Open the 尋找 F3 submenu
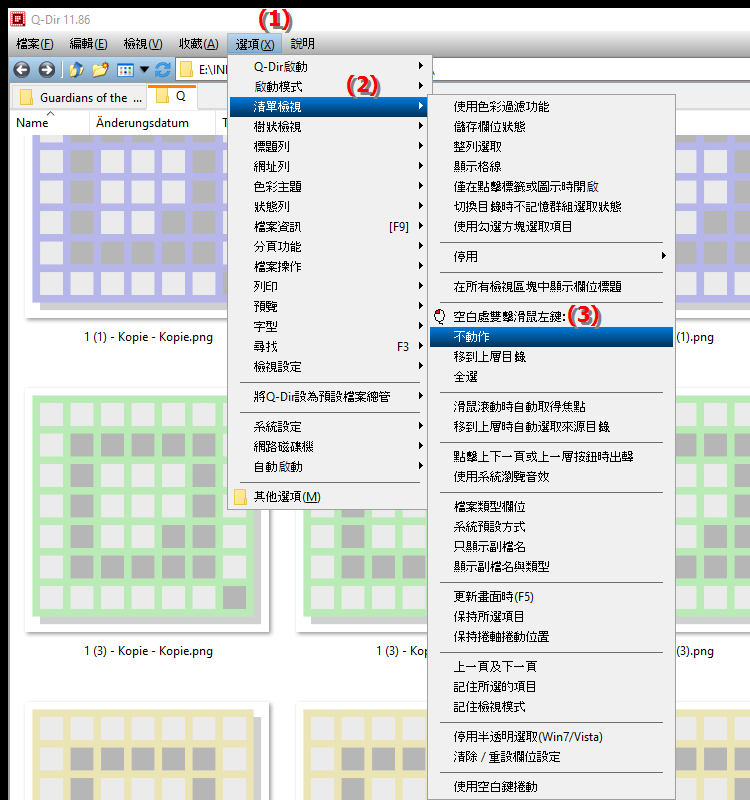The height and width of the screenshot is (800, 750). tap(328, 346)
